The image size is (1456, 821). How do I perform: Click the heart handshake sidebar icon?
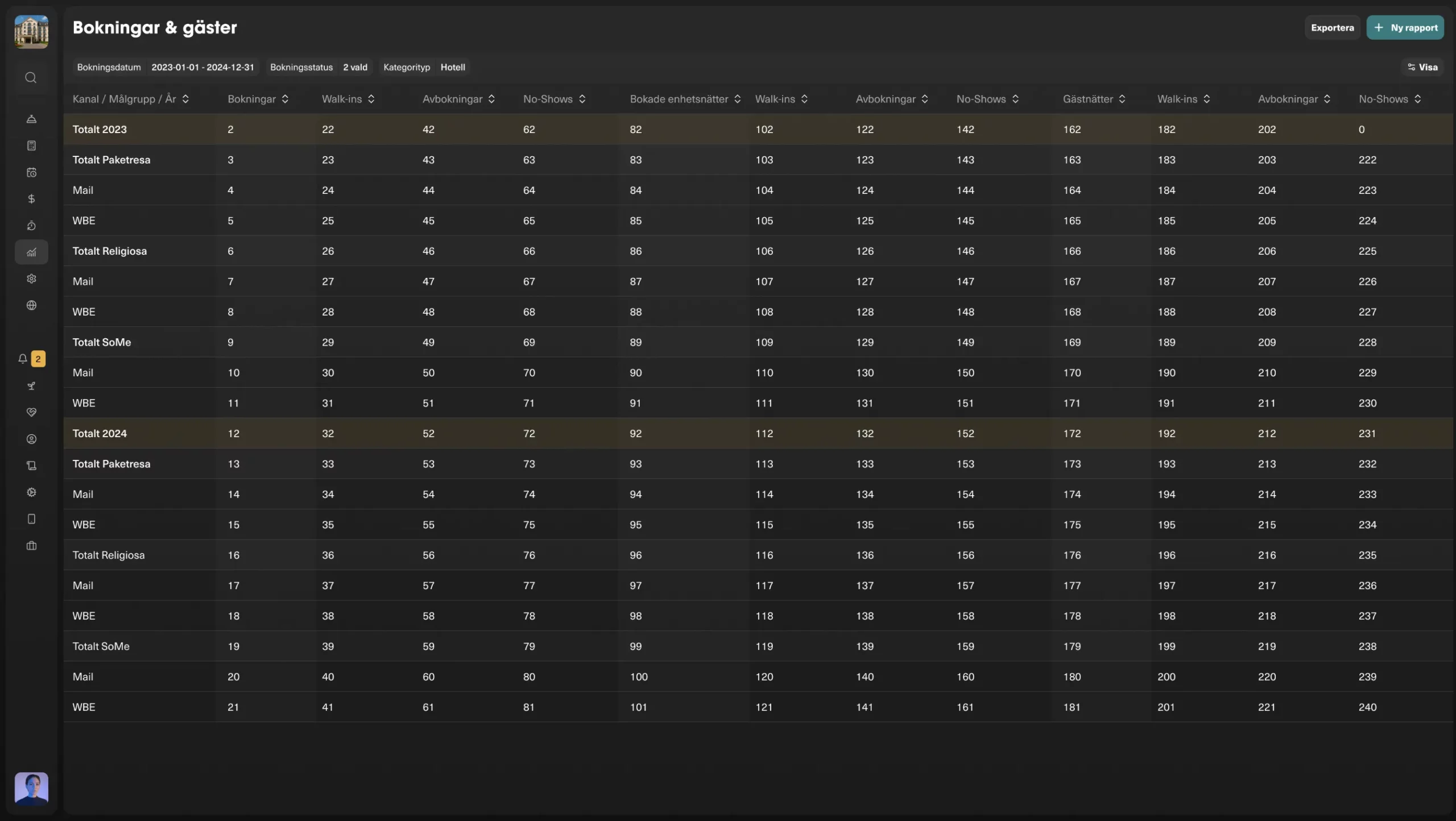[31, 412]
